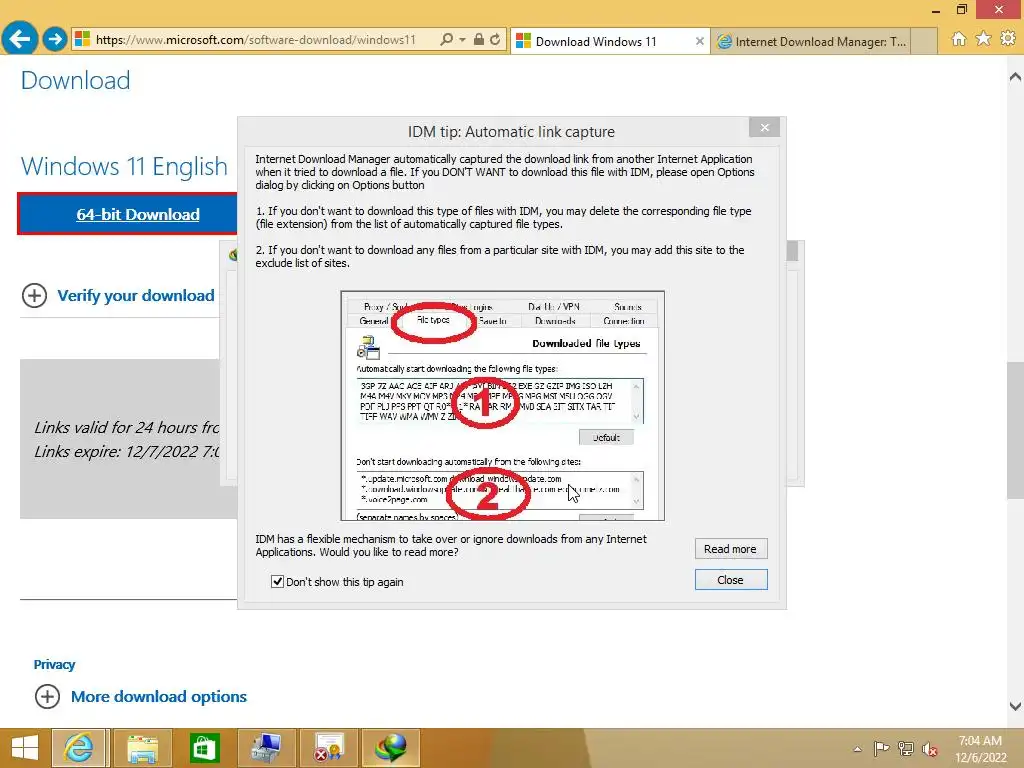The height and width of the screenshot is (768, 1024).
Task: Open the Privacy link
Action: click(54, 664)
